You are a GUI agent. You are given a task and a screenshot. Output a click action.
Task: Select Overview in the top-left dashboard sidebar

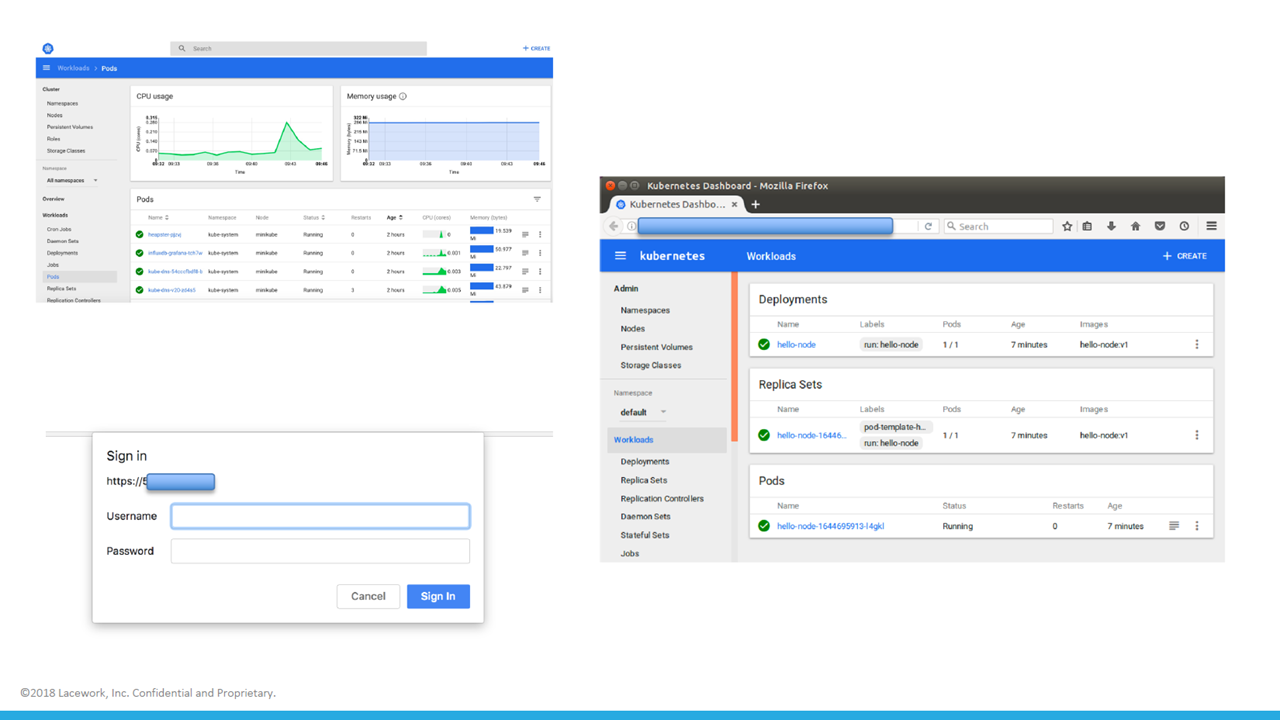53,199
